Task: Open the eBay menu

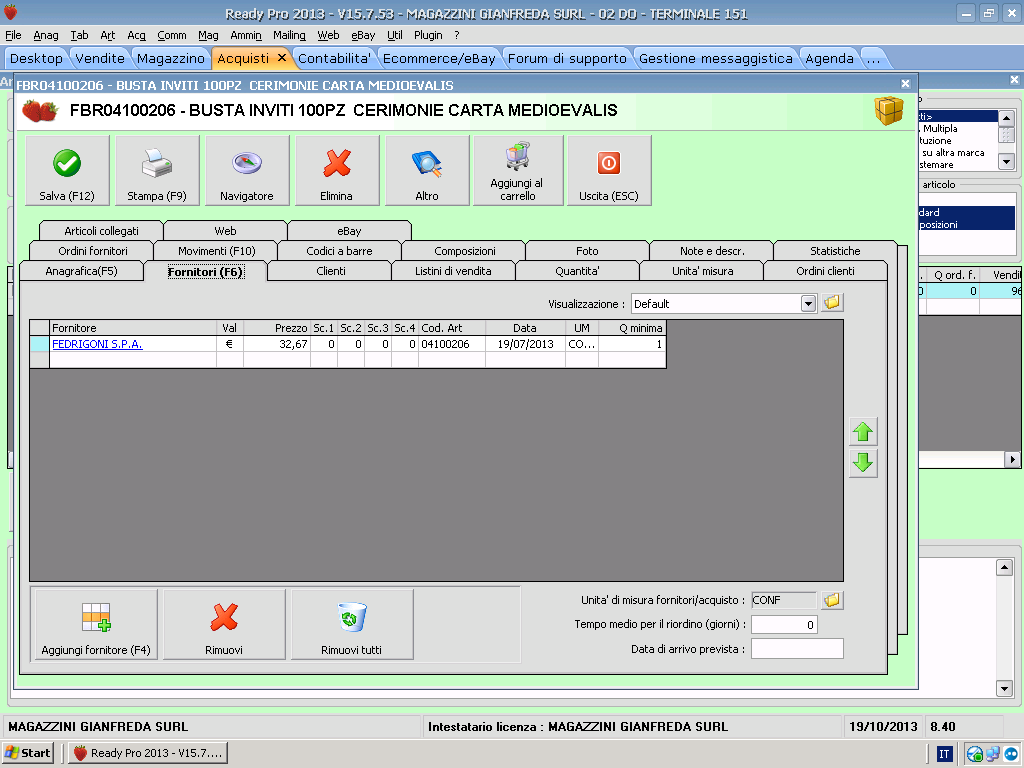Action: point(363,35)
